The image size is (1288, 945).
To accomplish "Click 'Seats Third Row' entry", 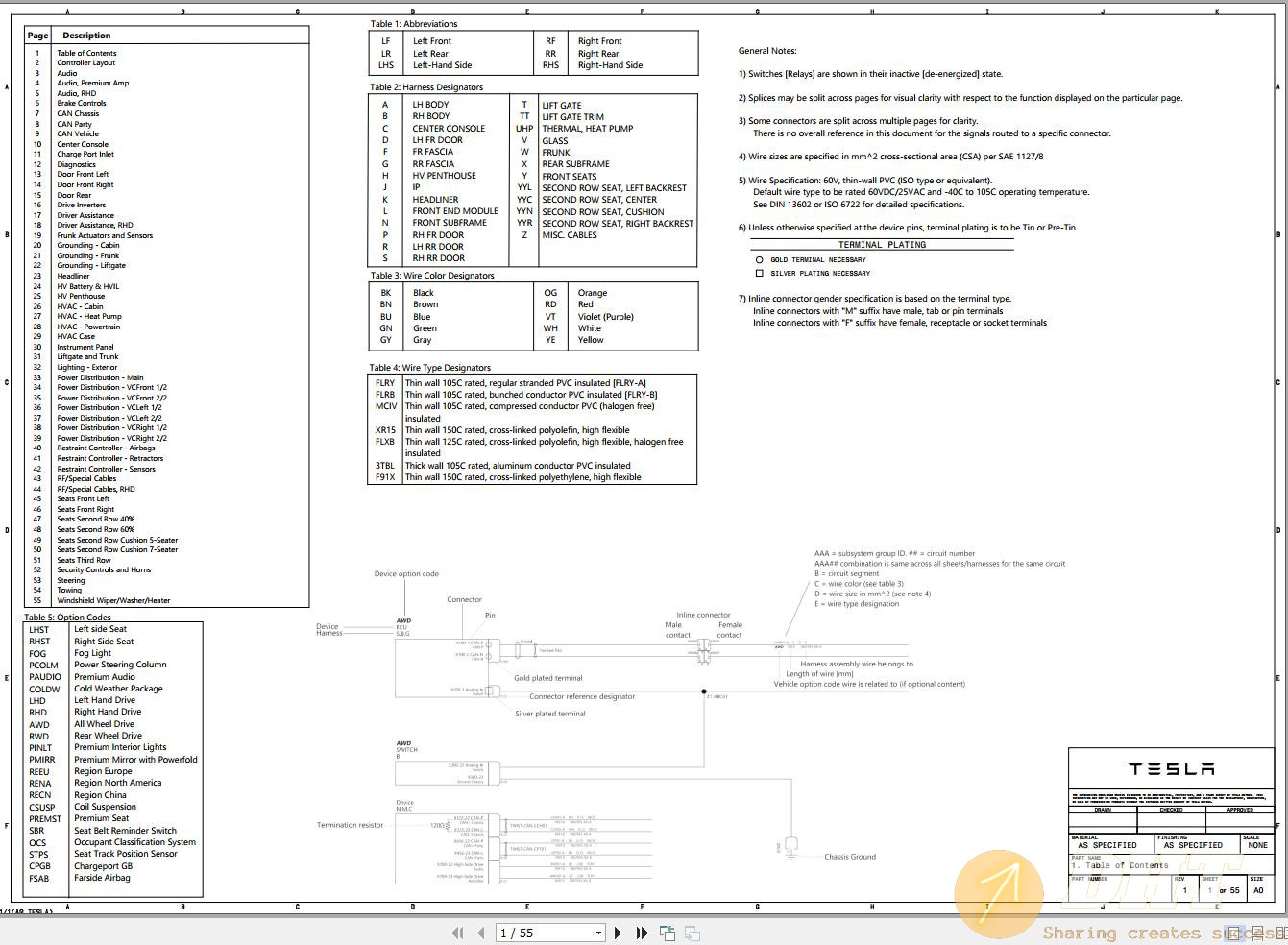I will tap(84, 560).
